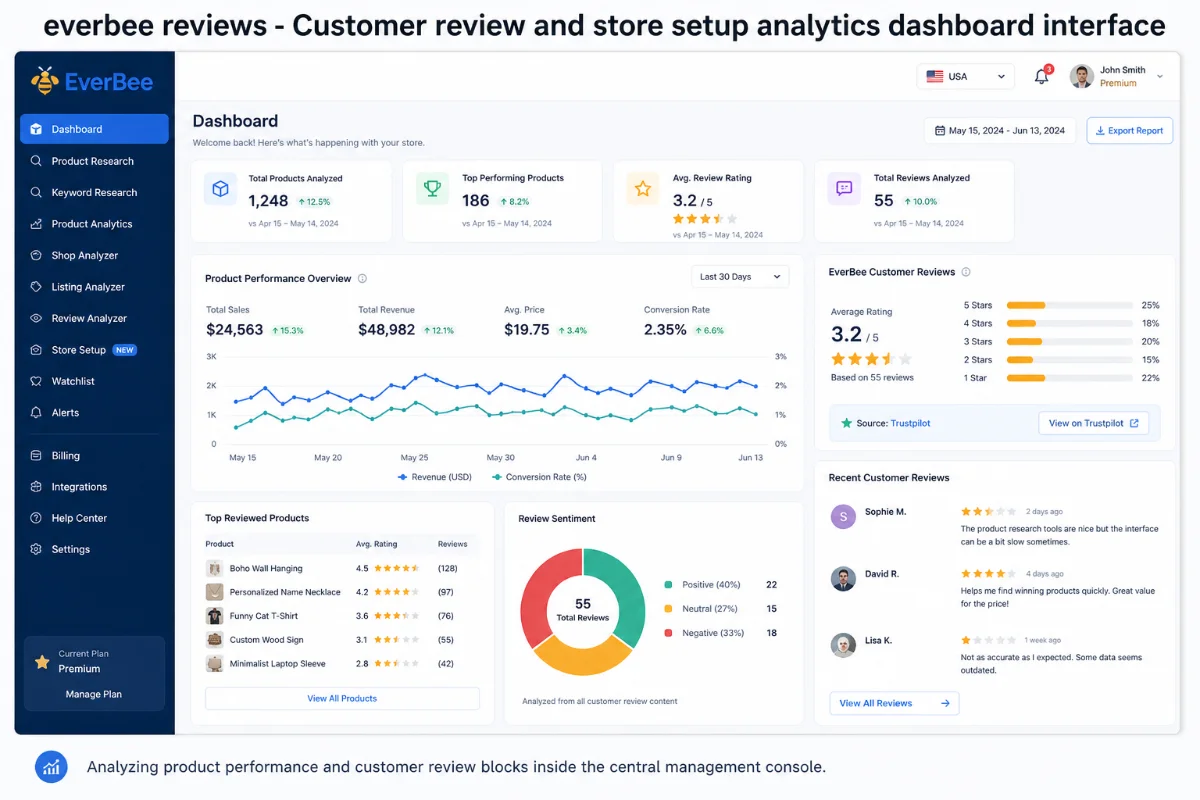Click Boho Wall Hanging product thumbnail

214,568
